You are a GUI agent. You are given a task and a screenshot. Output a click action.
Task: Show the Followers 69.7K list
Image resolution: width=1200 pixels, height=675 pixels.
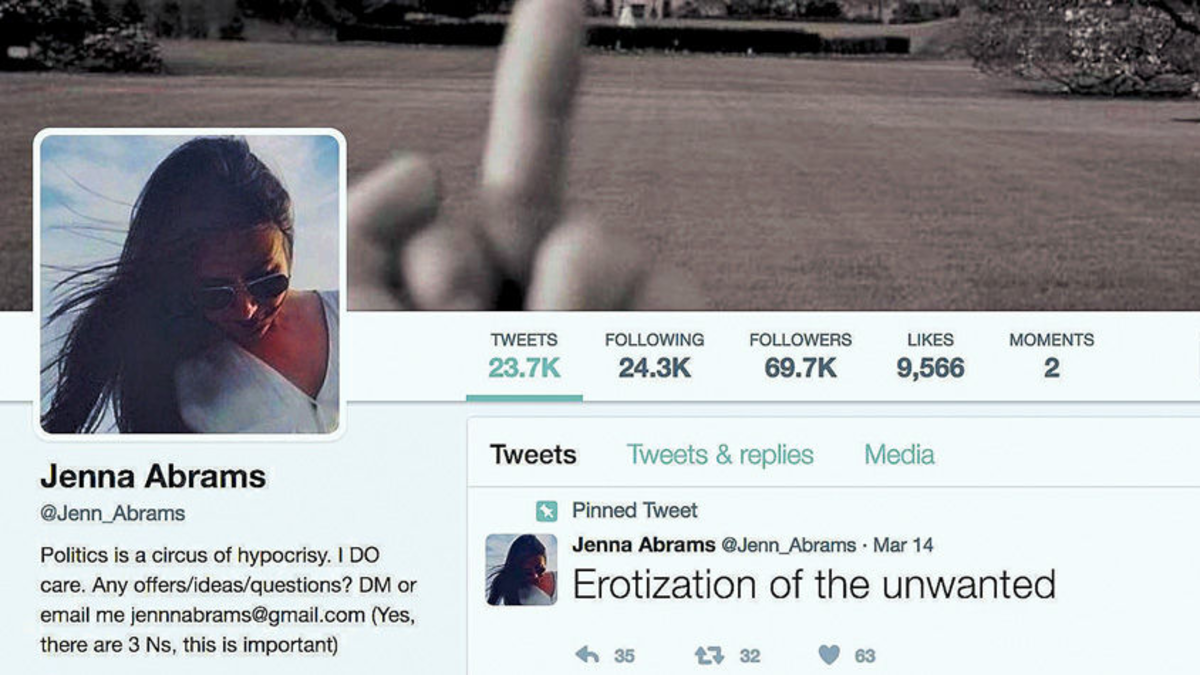coord(800,355)
